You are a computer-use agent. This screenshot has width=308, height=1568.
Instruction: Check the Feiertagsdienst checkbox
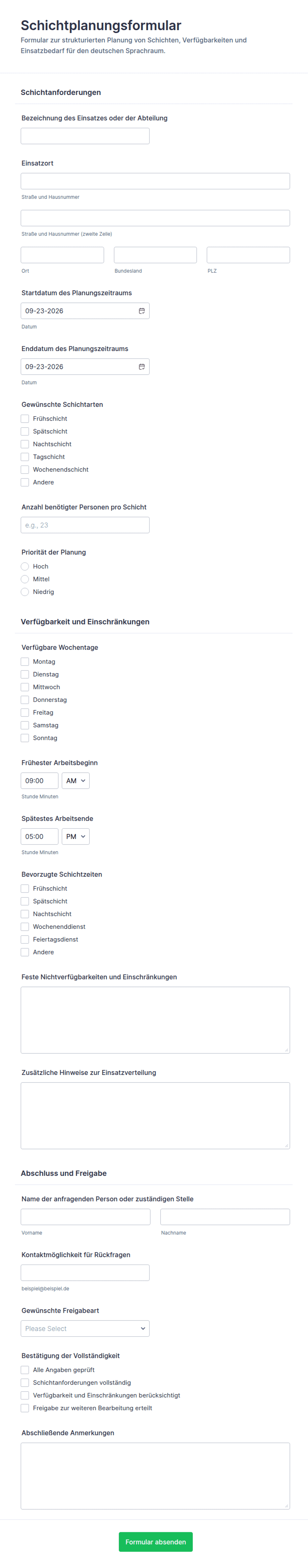pyautogui.click(x=25, y=940)
